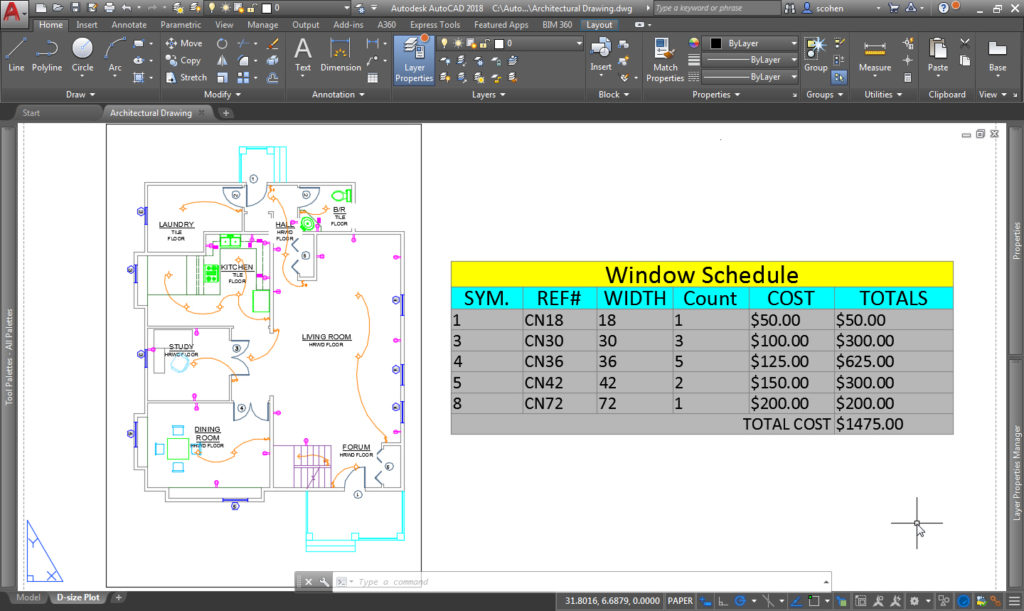Select the Stretch tool
The width and height of the screenshot is (1024, 611).
(x=188, y=77)
